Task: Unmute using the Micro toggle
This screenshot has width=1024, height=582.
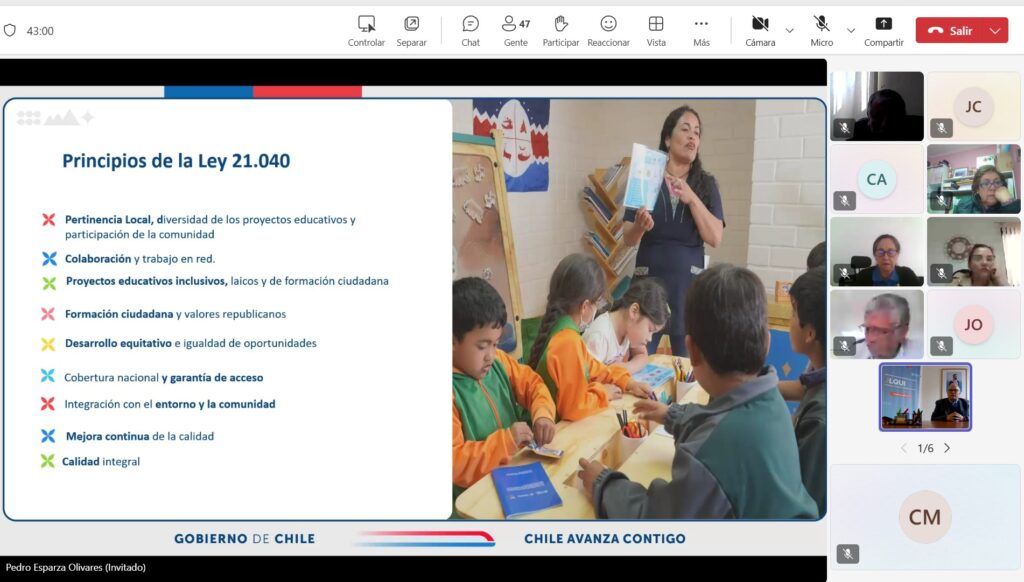Action: (x=821, y=30)
